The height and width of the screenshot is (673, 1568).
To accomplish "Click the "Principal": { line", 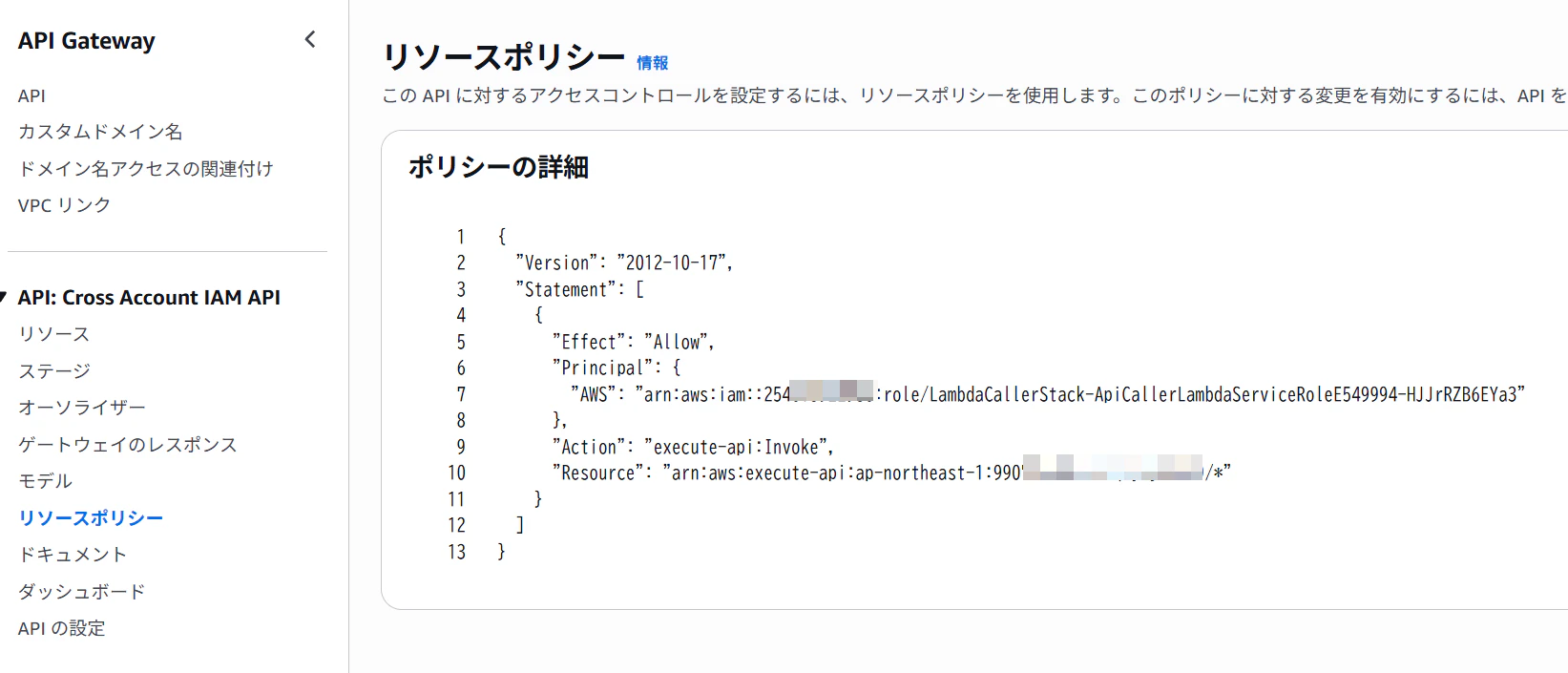I will point(616,368).
